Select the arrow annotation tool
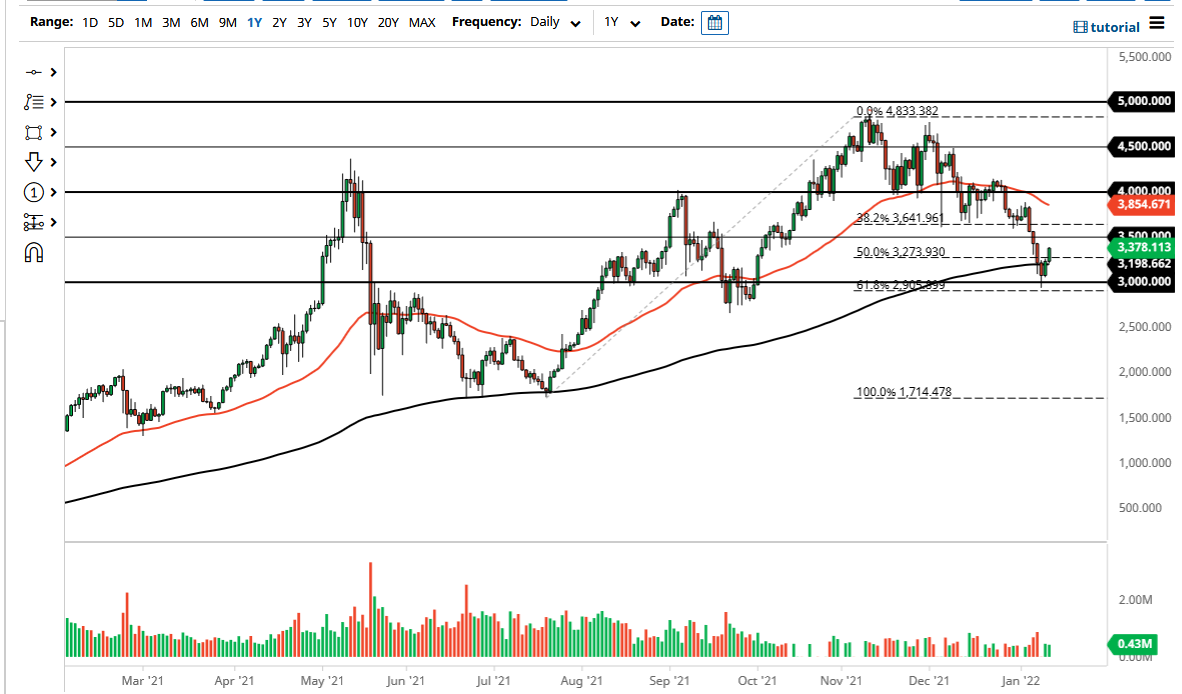Viewport: 1182px width, 694px height. click(x=33, y=161)
